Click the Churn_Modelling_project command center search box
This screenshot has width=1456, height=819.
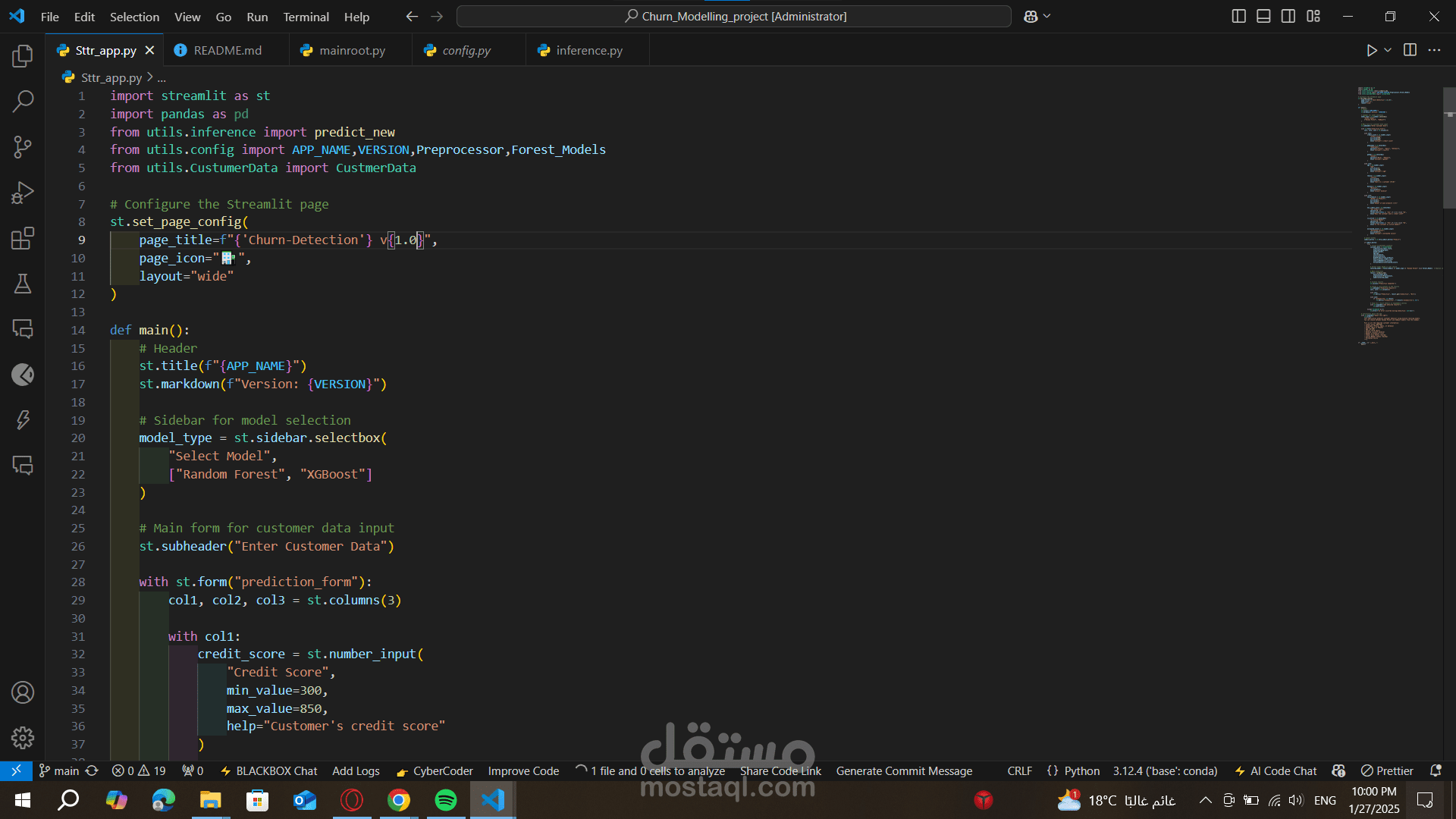(733, 16)
